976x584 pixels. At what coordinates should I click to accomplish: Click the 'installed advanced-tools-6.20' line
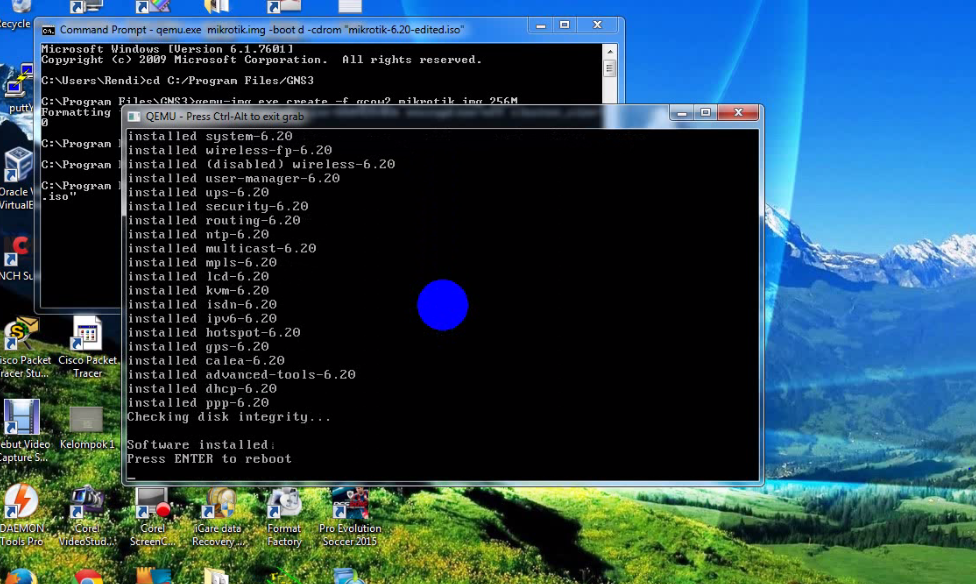pos(242,374)
